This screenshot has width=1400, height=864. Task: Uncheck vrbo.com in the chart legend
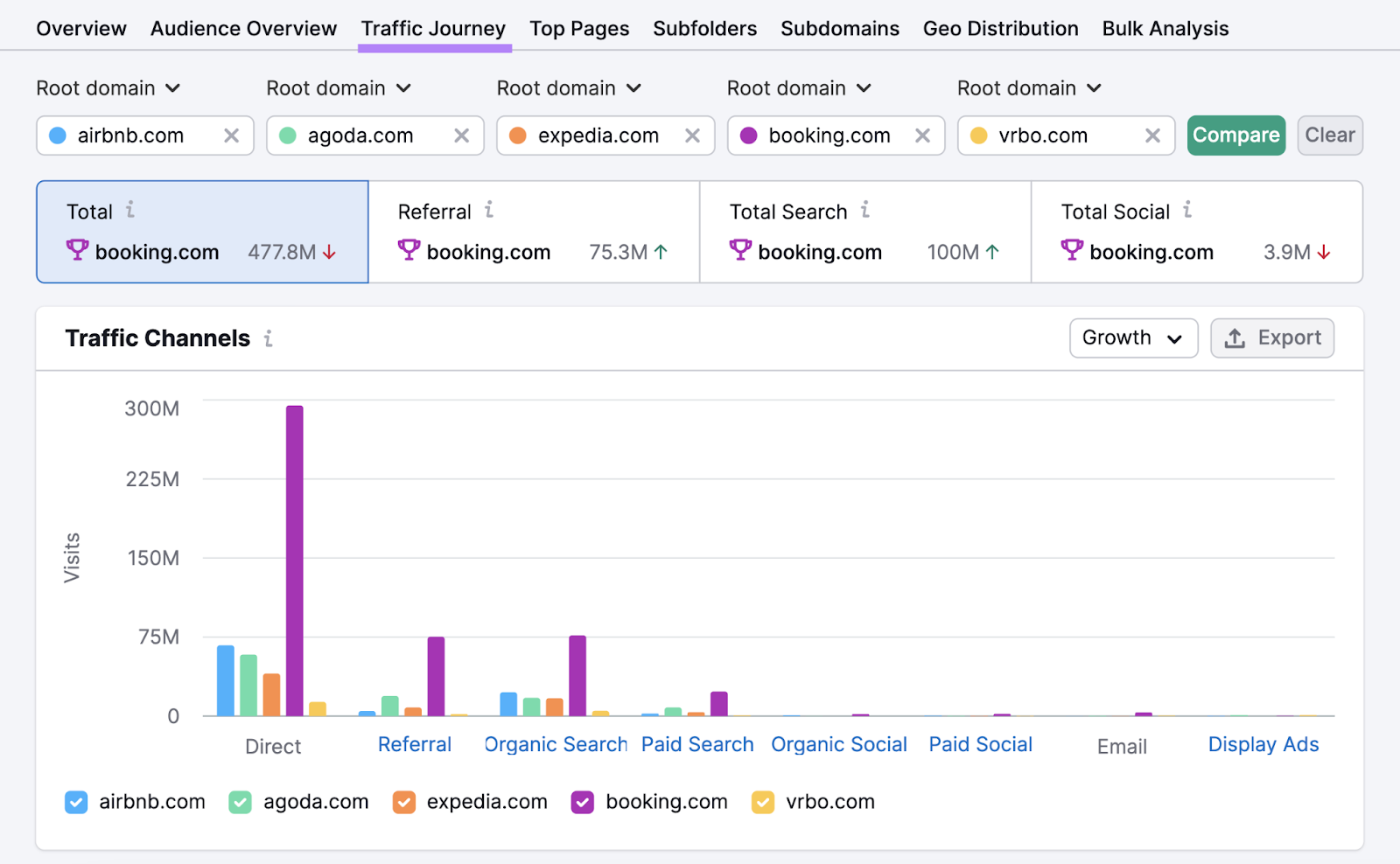pyautogui.click(x=764, y=801)
